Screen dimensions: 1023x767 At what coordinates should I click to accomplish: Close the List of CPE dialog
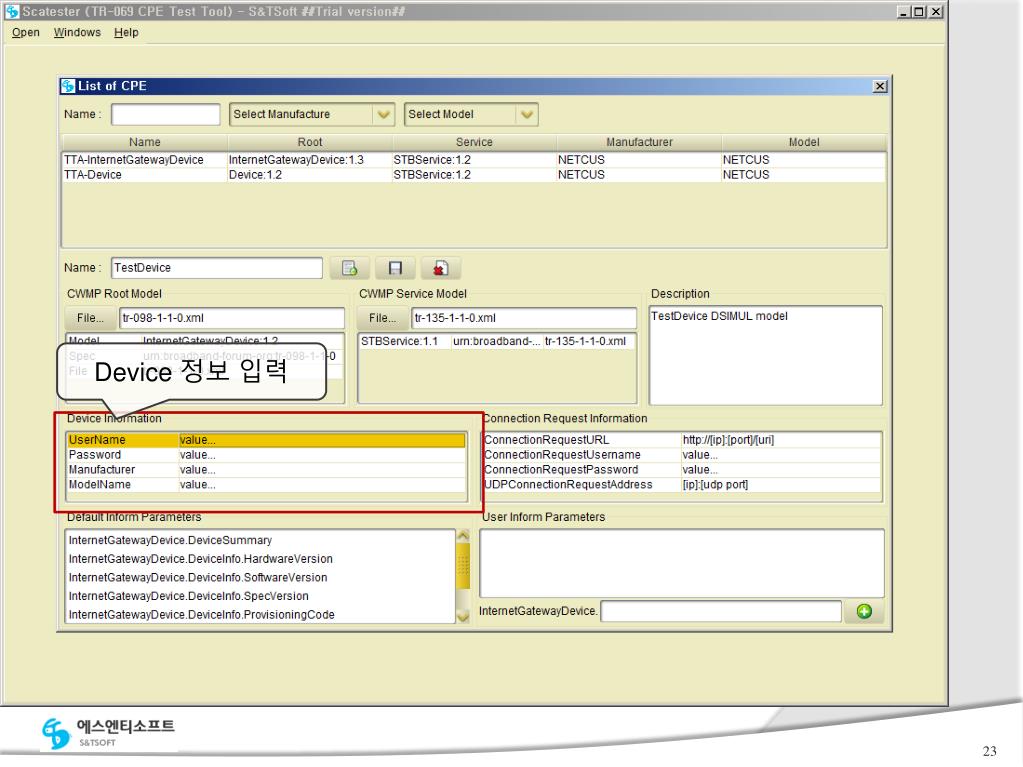(x=879, y=86)
